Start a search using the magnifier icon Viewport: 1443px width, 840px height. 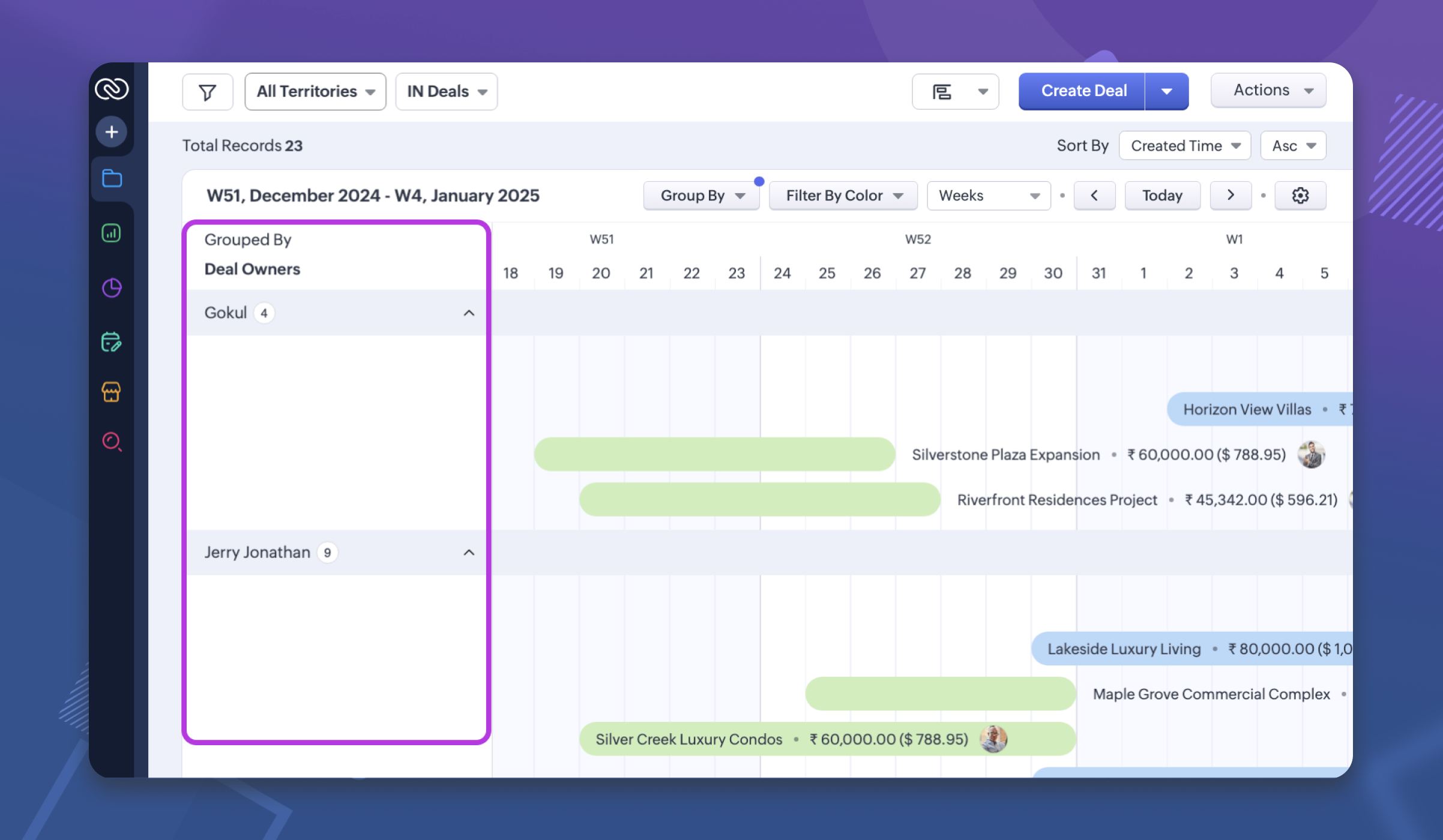point(112,443)
